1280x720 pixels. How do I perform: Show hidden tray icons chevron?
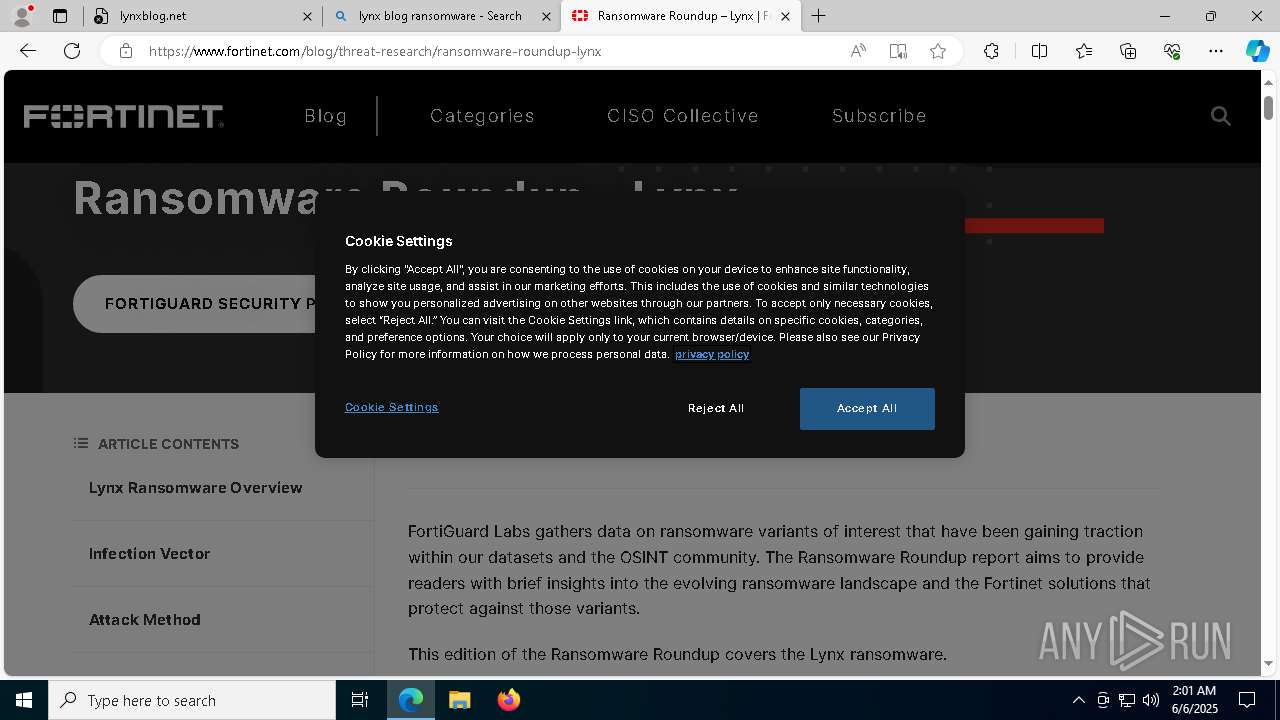1078,700
